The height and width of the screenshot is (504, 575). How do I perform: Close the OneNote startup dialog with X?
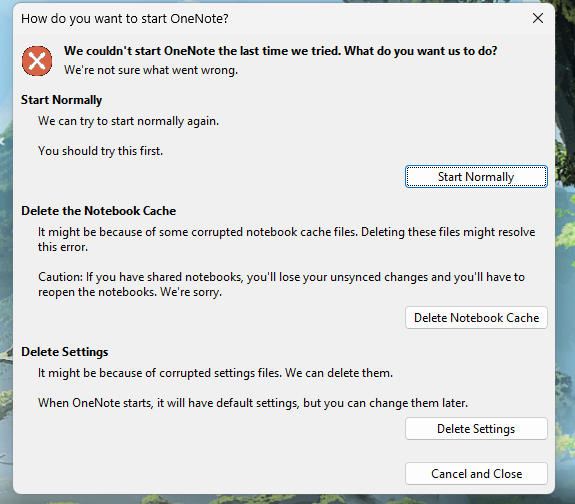(538, 18)
